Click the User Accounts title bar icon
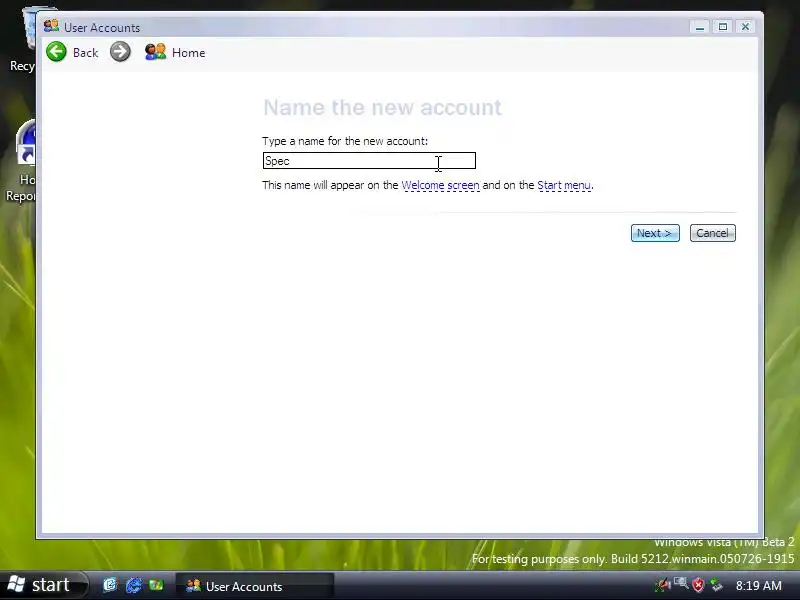Image resolution: width=800 pixels, height=600 pixels. click(x=51, y=26)
